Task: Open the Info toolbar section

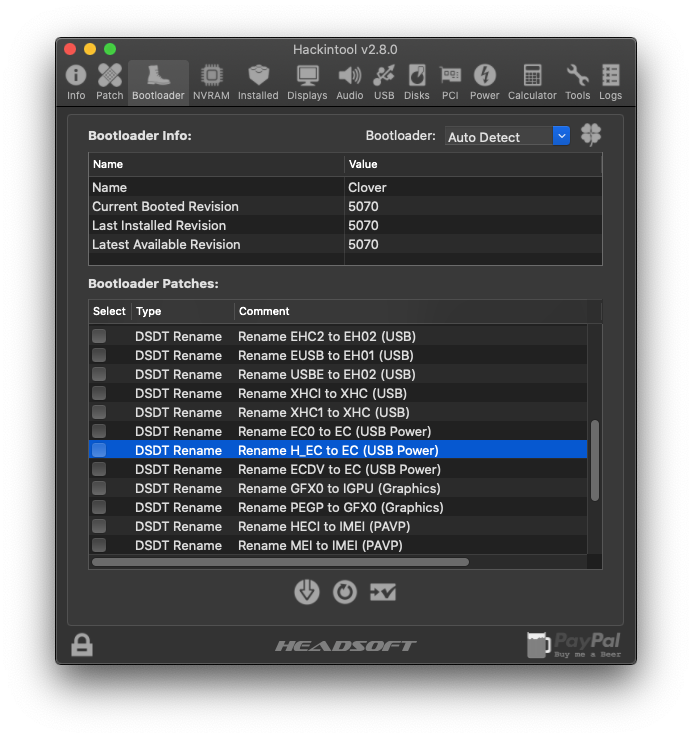Action: pos(76,82)
